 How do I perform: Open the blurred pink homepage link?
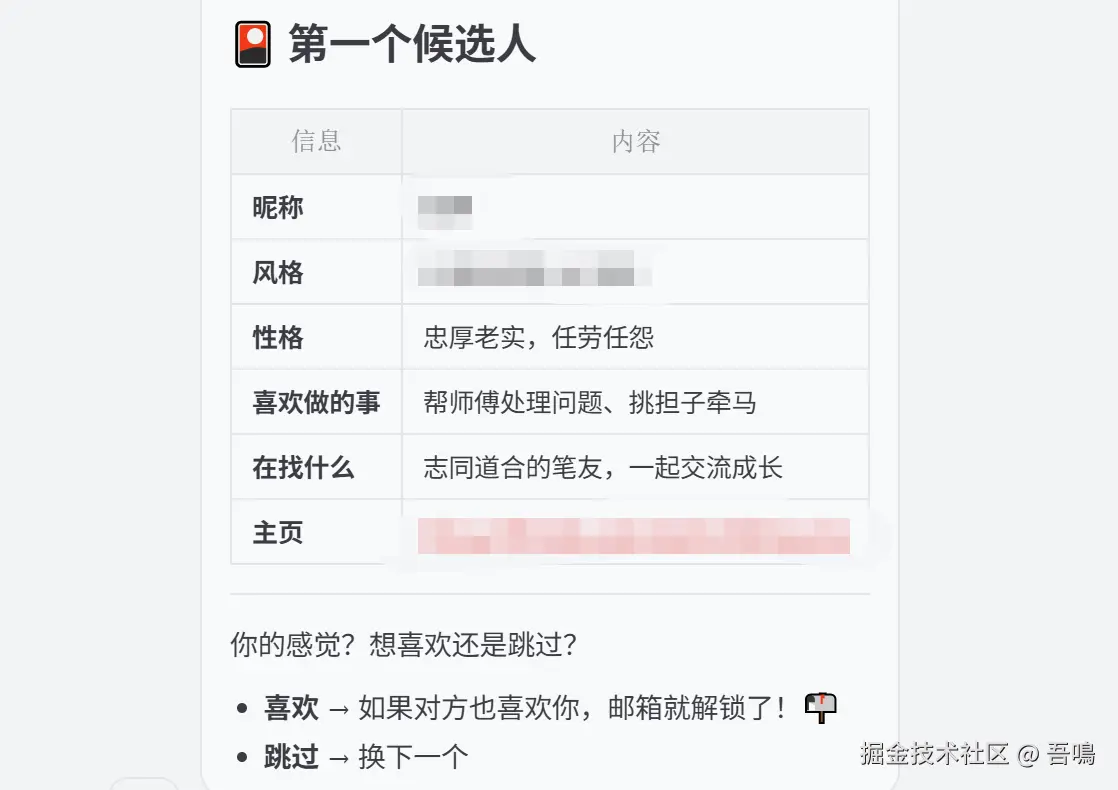click(634, 536)
